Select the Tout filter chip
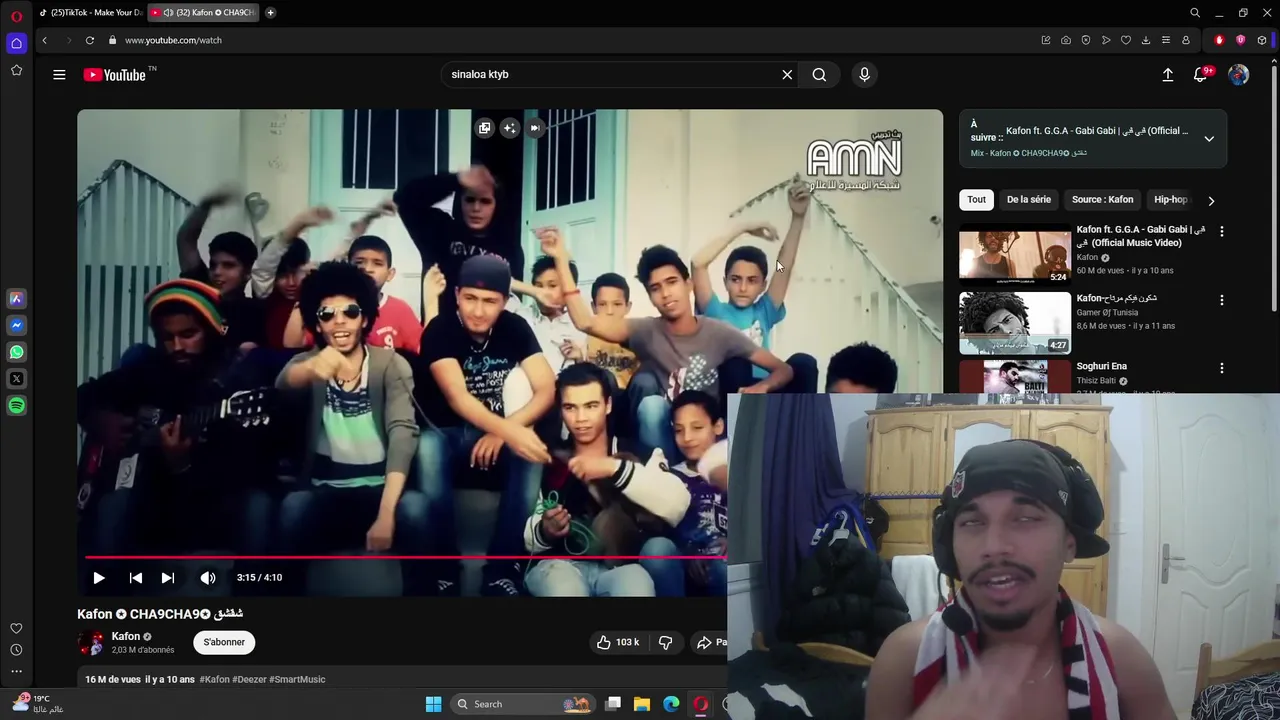 pyautogui.click(x=976, y=199)
